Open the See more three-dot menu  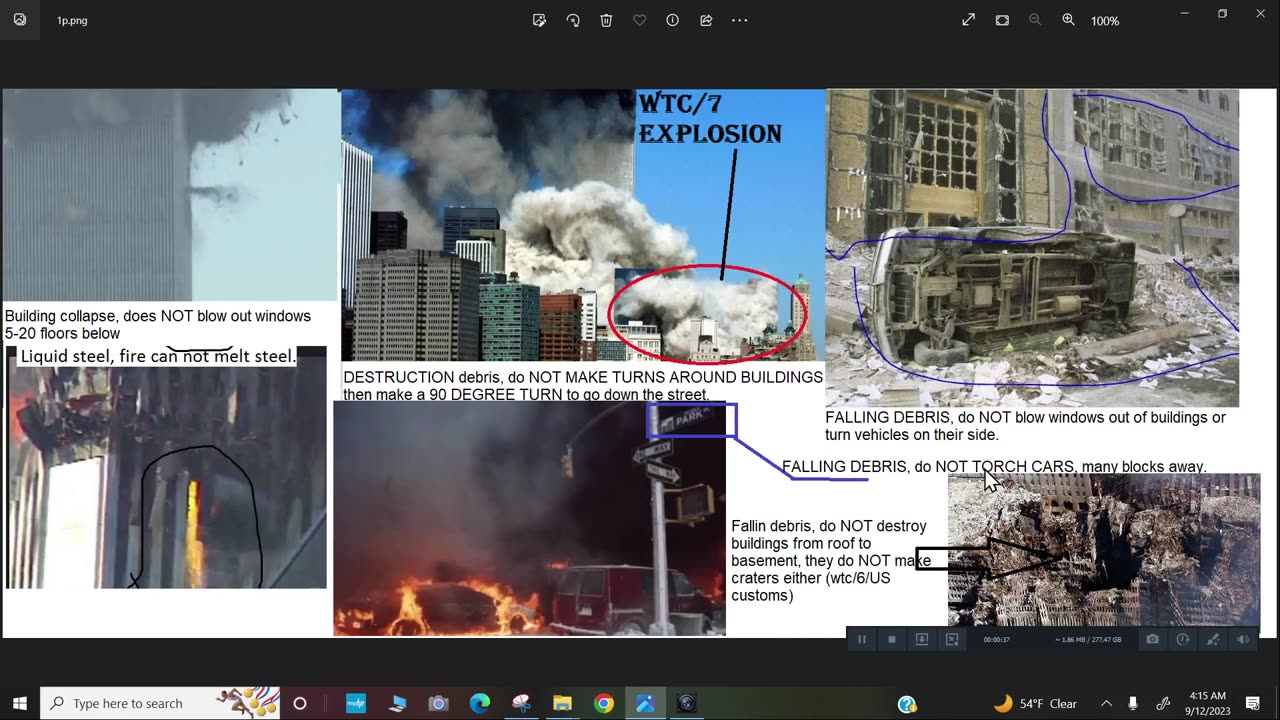point(740,20)
